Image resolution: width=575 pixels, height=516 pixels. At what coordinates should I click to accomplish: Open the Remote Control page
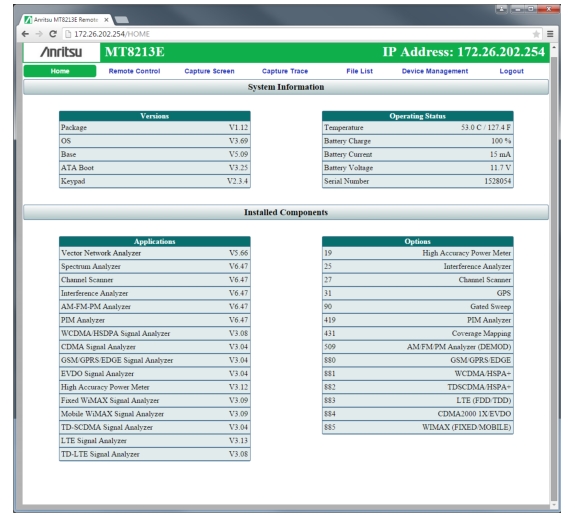coord(134,71)
